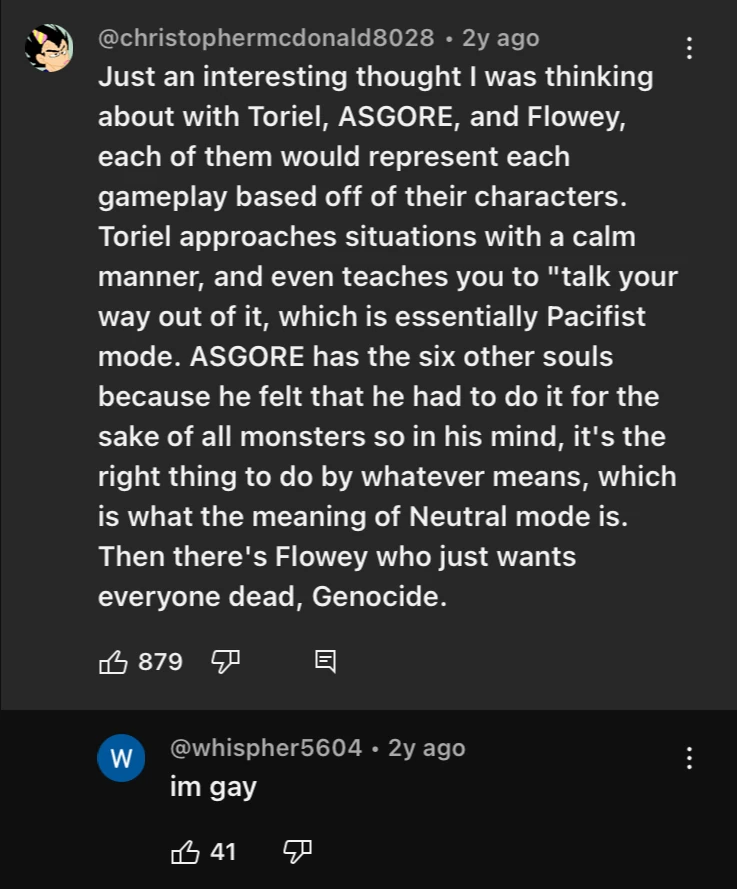This screenshot has width=737, height=889.
Task: Click "2y ago" timestamp on top comment
Action: (500, 38)
